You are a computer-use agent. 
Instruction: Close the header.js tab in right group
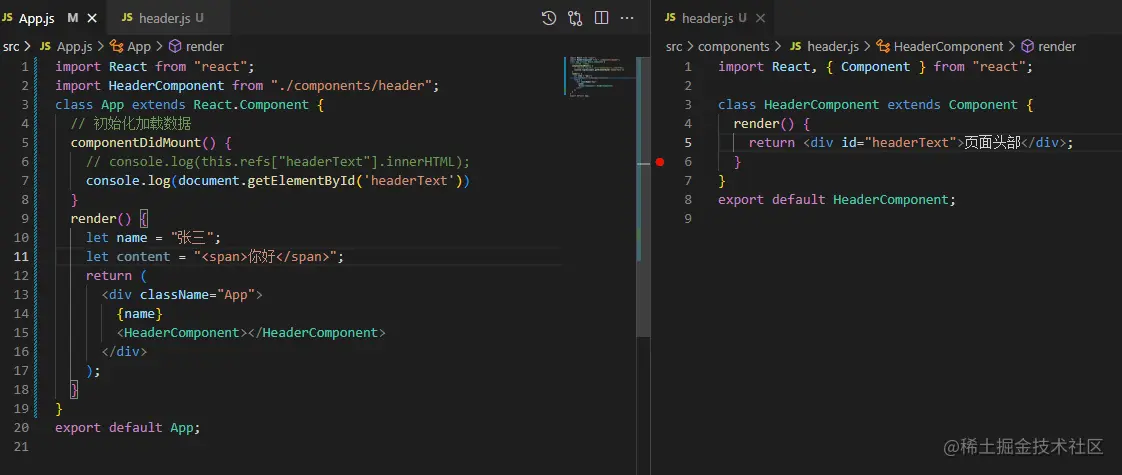(x=760, y=18)
